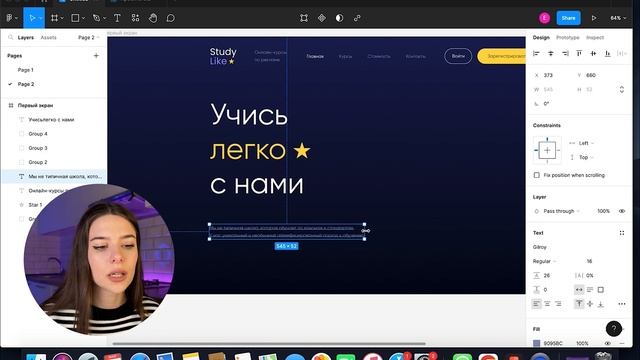Open the shape tools dropdown arrow
Image resolution: width=640 pixels, height=360 pixels.
point(83,18)
